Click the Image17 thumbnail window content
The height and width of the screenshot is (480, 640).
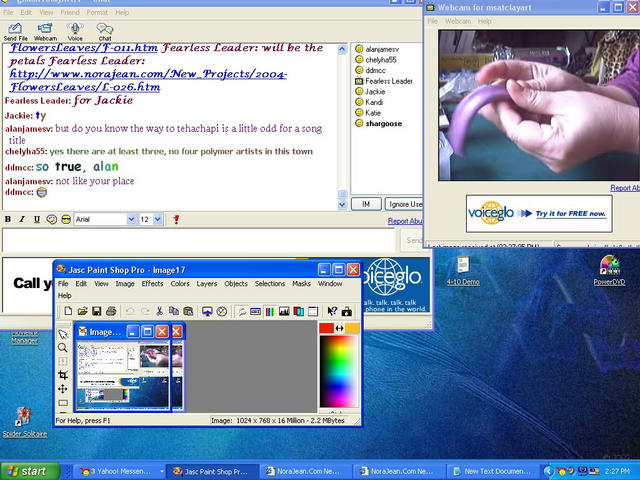[122, 376]
